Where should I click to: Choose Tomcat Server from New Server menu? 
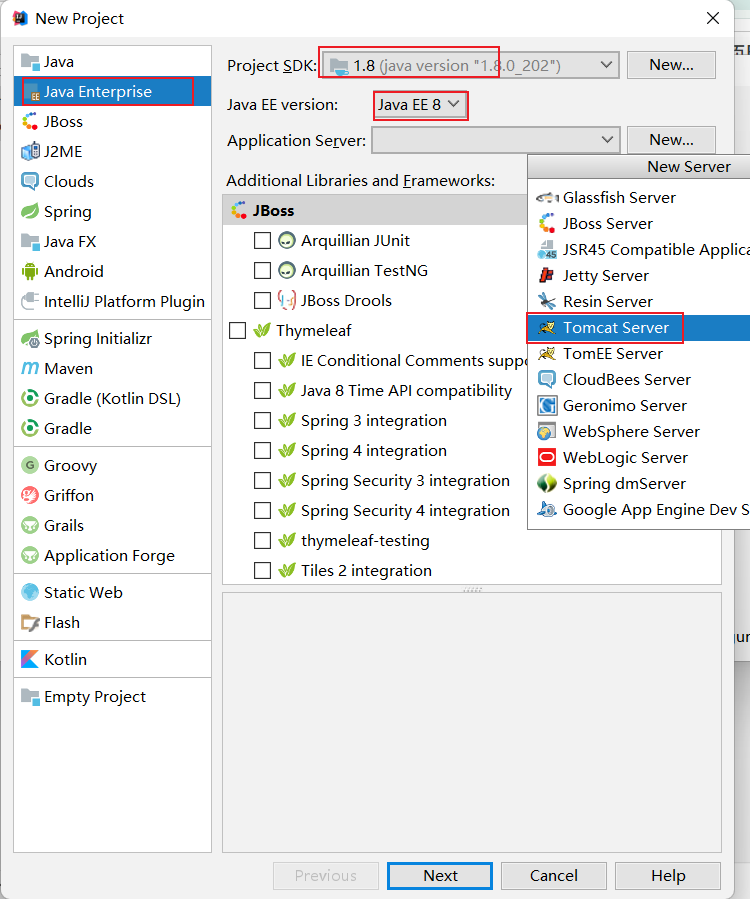point(638,328)
